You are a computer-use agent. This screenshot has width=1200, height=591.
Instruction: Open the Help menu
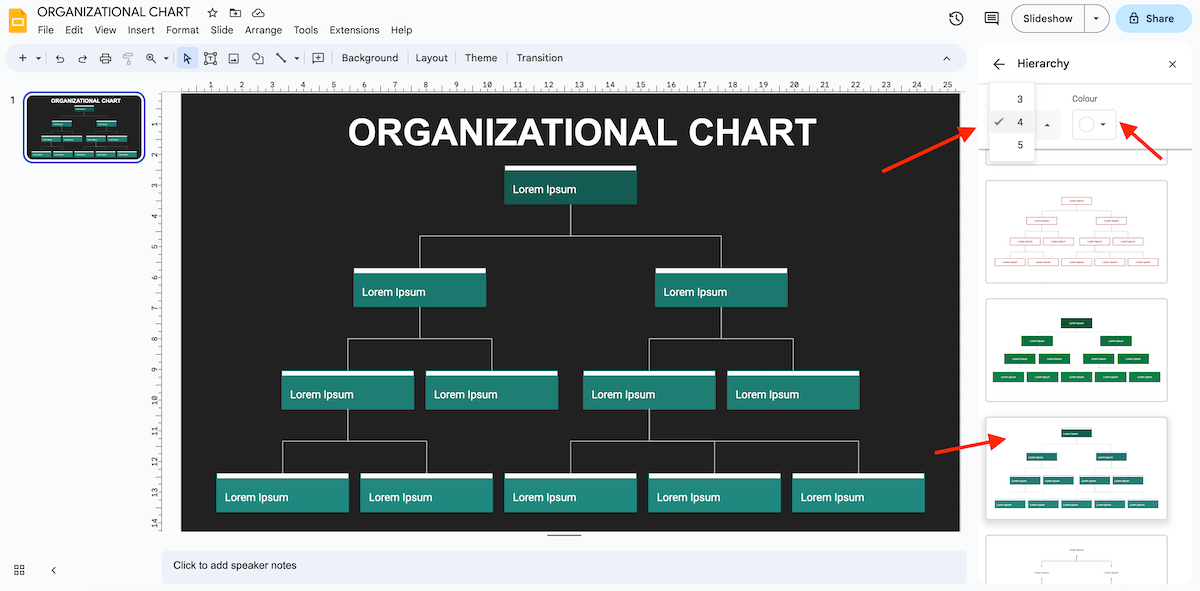(401, 30)
